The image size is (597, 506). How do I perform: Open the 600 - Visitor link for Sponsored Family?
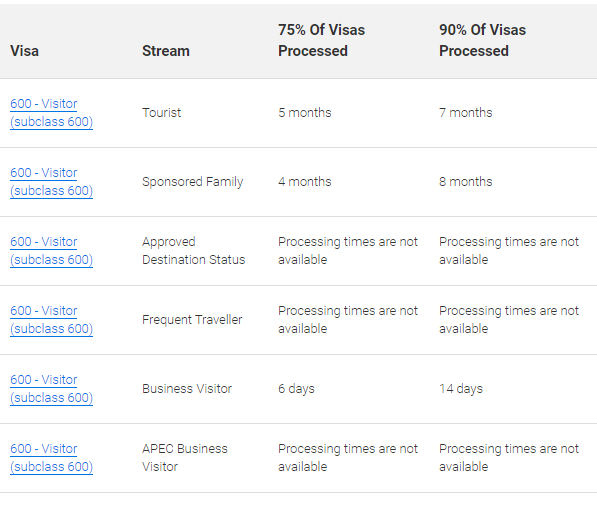[x=51, y=182]
